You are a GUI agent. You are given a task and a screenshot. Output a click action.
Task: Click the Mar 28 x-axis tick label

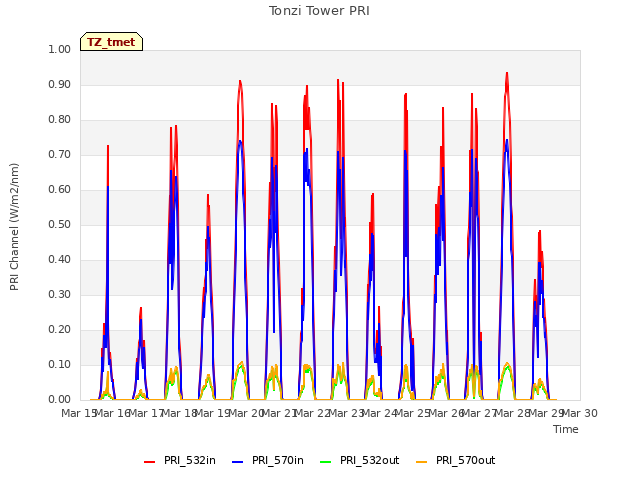pyautogui.click(x=513, y=413)
